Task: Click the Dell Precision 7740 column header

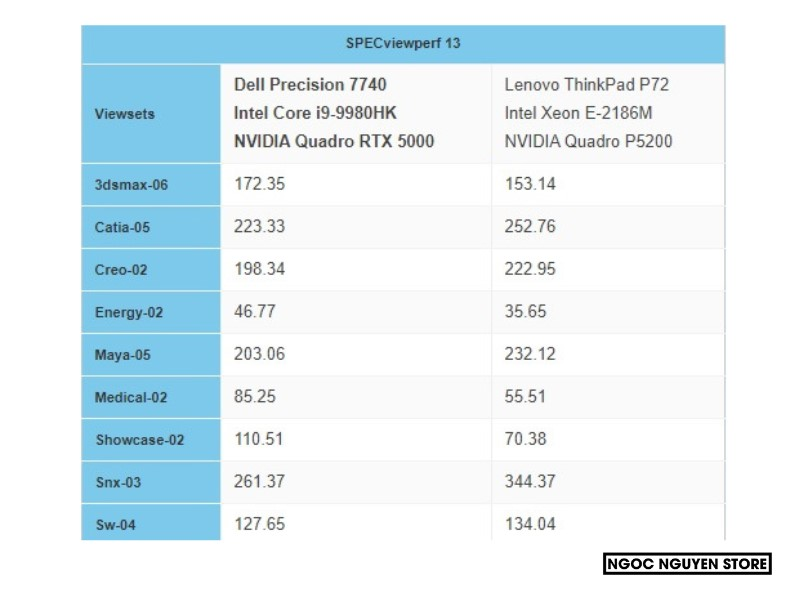Action: click(334, 113)
